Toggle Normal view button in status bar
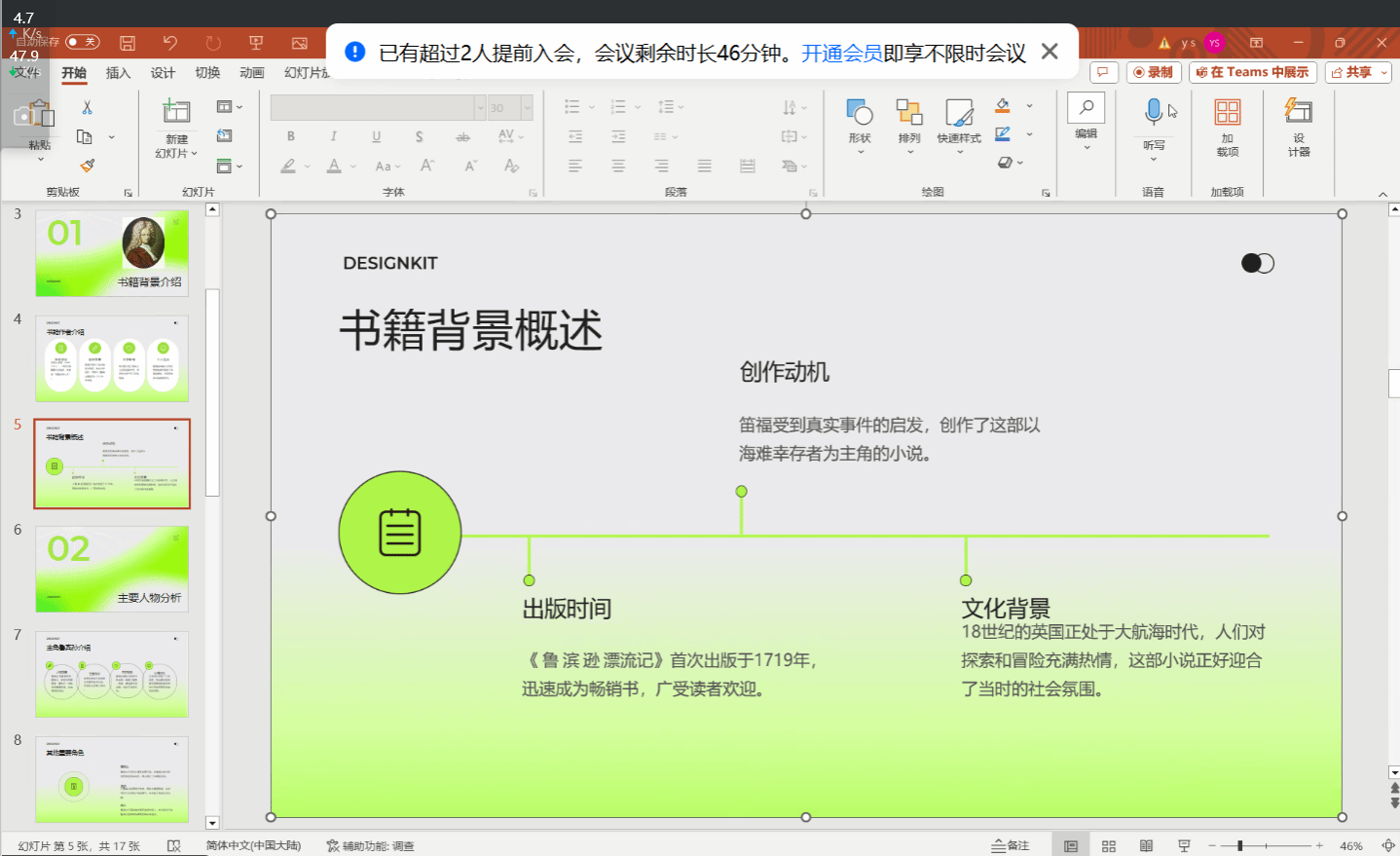 [x=1071, y=845]
